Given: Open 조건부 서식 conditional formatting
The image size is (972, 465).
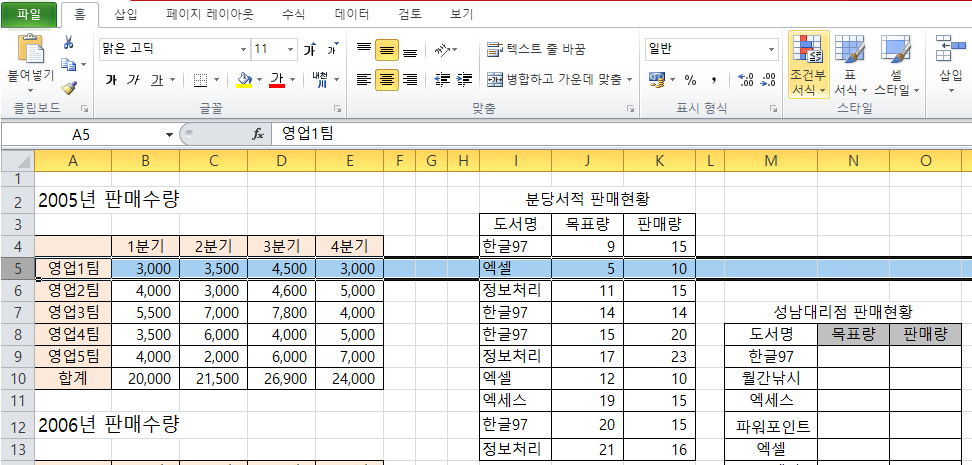Looking at the screenshot, I should point(808,65).
